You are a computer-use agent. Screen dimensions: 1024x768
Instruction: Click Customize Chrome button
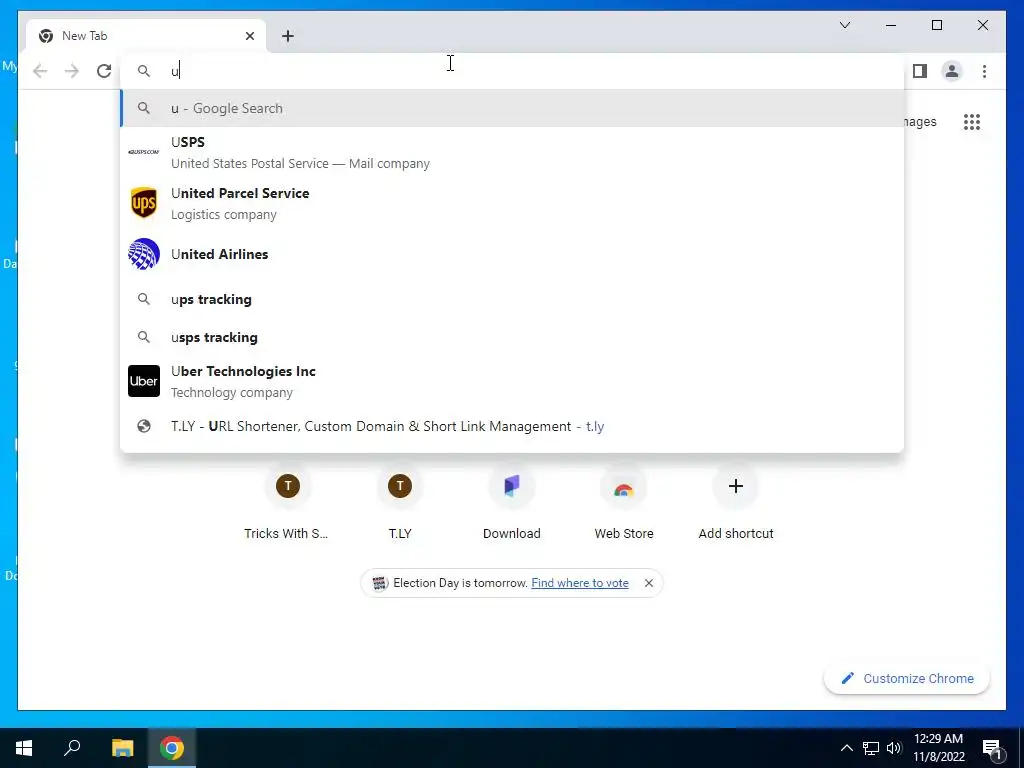[x=906, y=679]
